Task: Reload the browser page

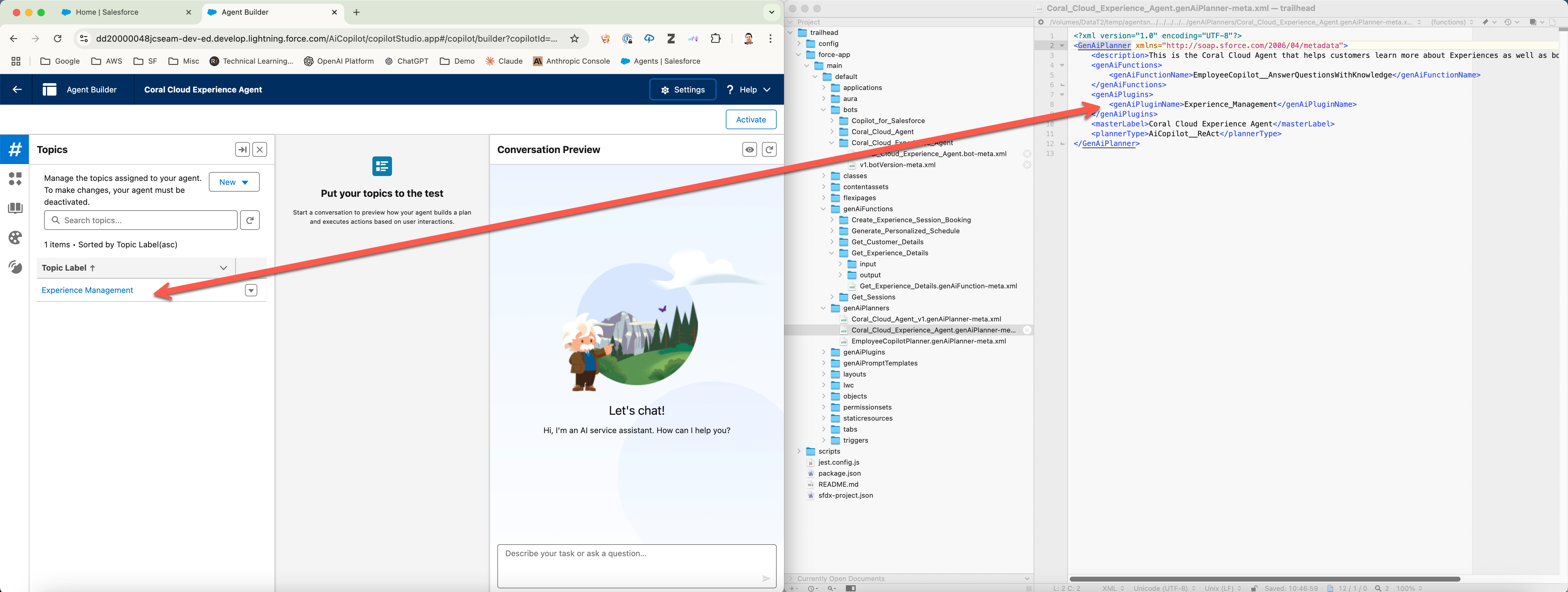Action: point(57,38)
